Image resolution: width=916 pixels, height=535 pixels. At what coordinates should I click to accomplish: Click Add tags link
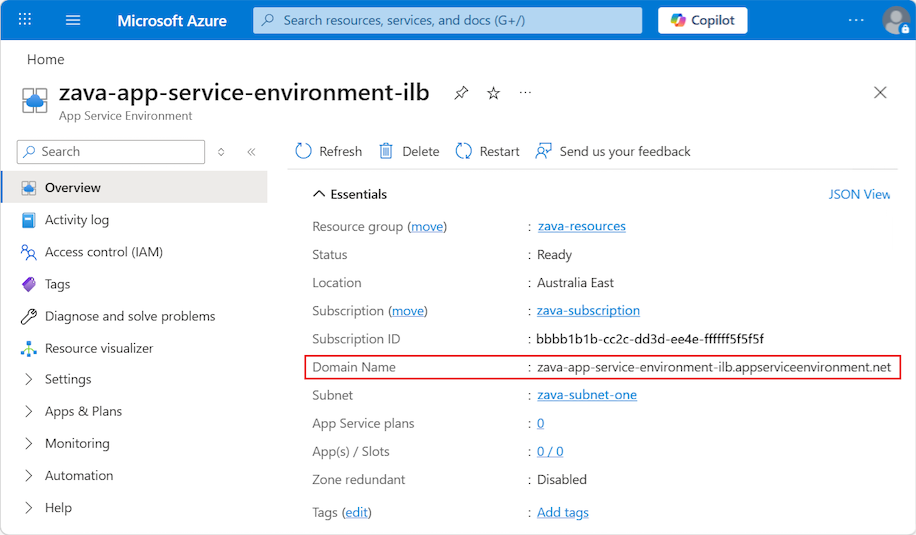coord(563,512)
